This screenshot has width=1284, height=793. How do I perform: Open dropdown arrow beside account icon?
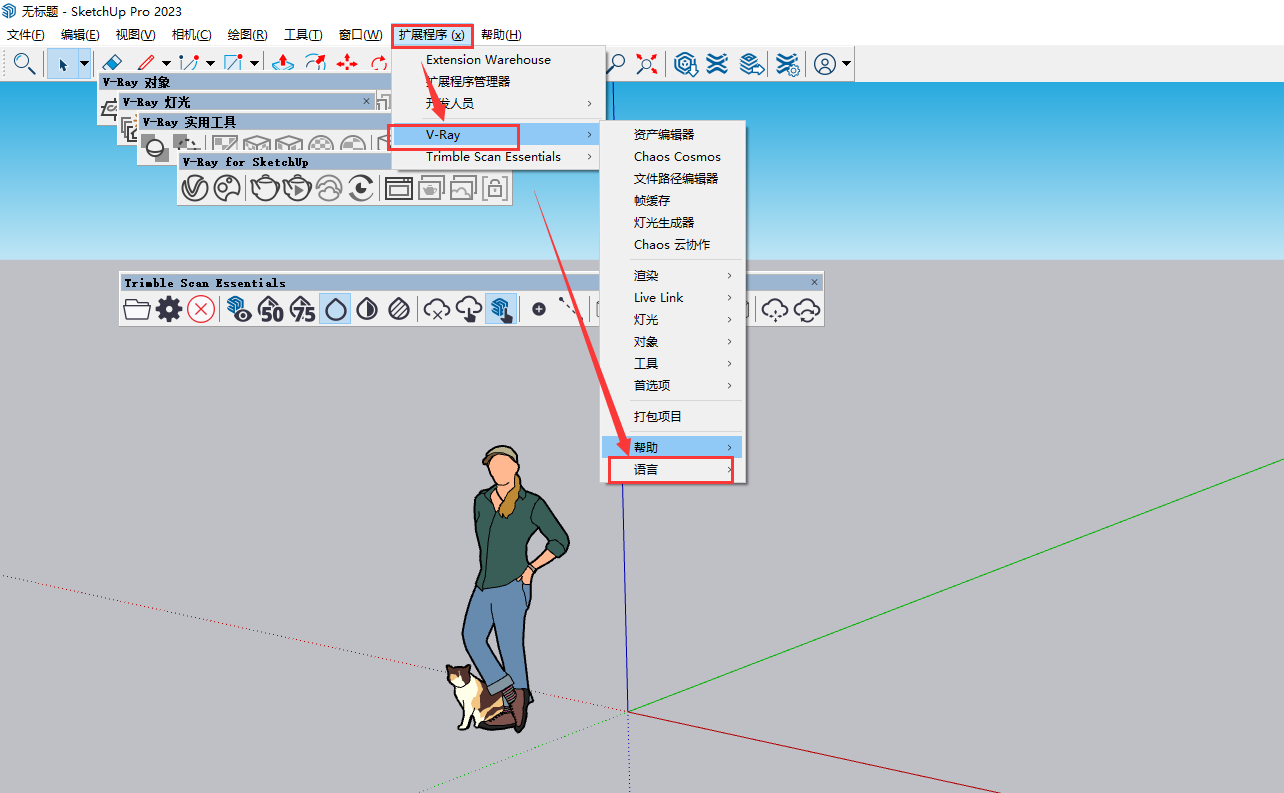[847, 64]
